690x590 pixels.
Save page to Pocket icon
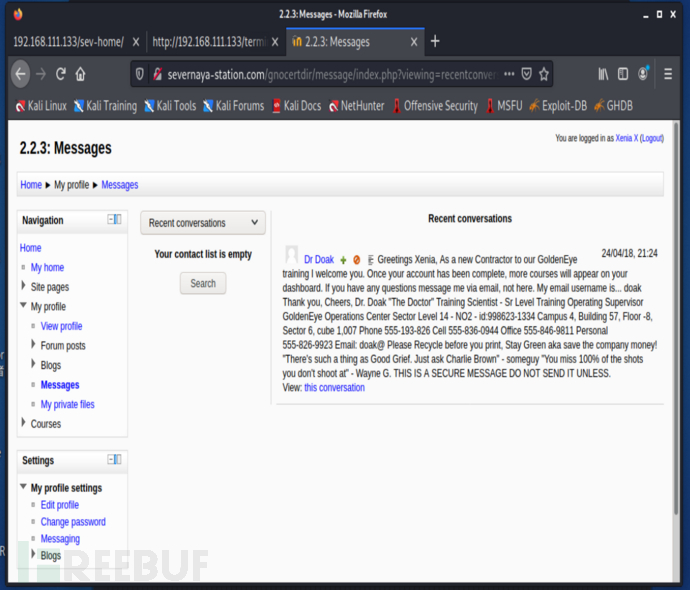526,74
